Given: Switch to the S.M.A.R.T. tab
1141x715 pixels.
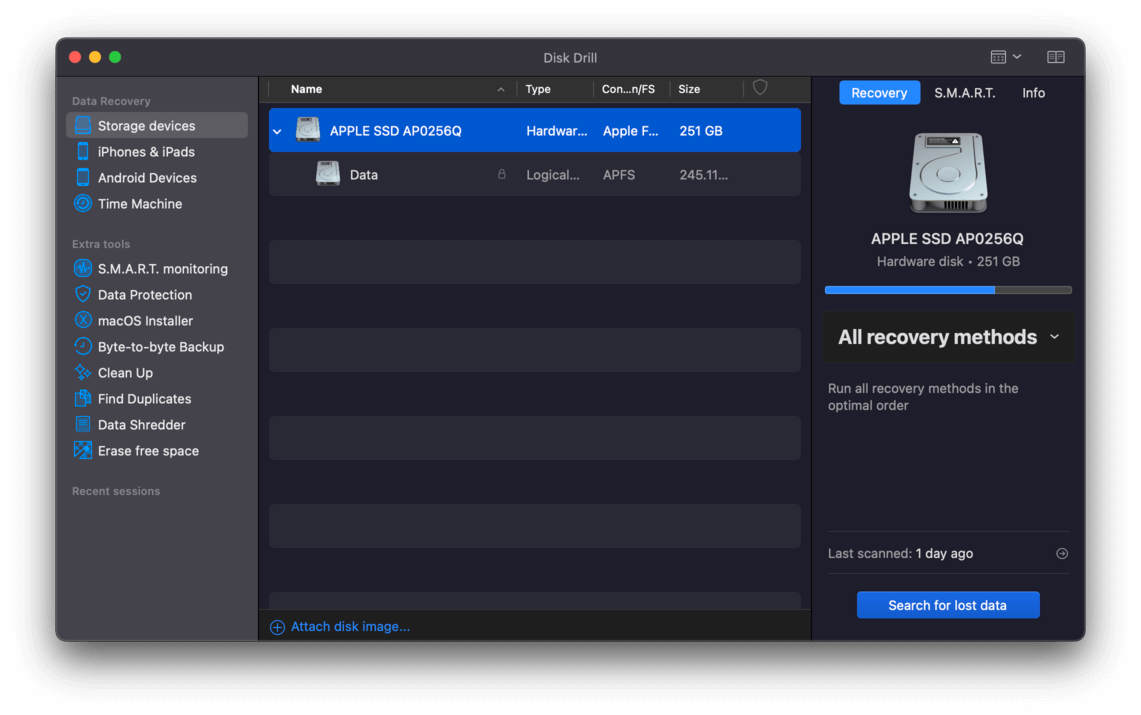Looking at the screenshot, I should point(965,92).
